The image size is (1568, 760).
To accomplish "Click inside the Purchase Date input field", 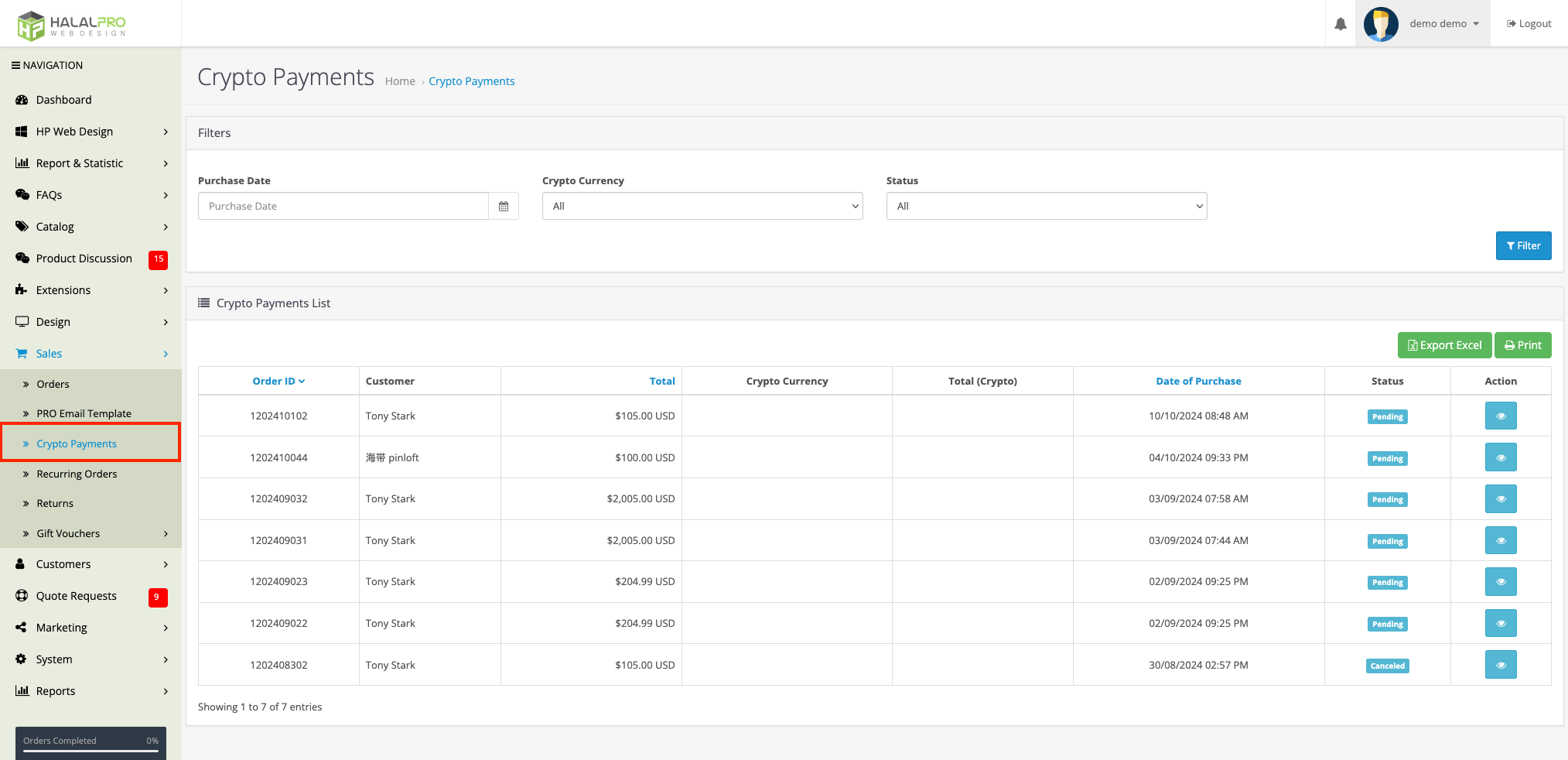I will (343, 206).
